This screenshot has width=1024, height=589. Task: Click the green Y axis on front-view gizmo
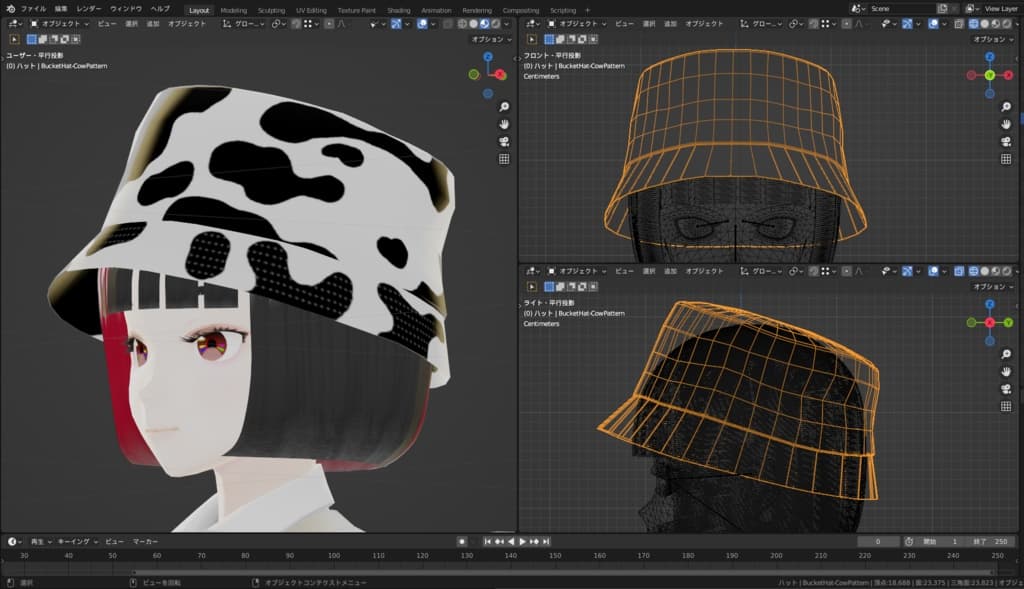989,75
